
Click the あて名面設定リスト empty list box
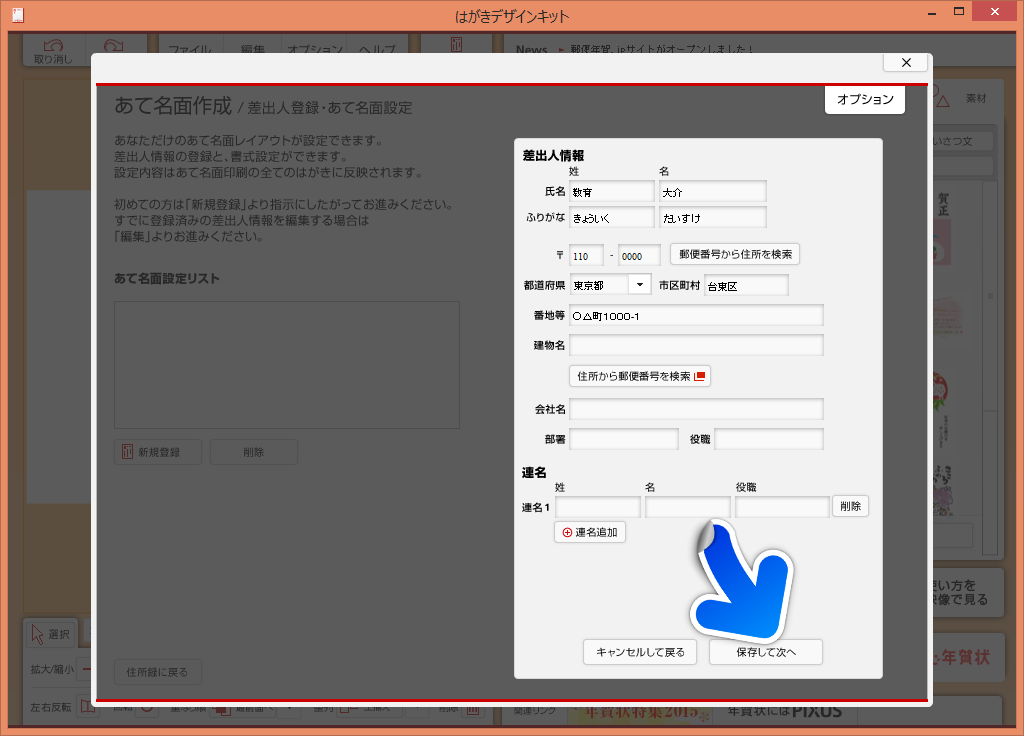click(x=287, y=365)
